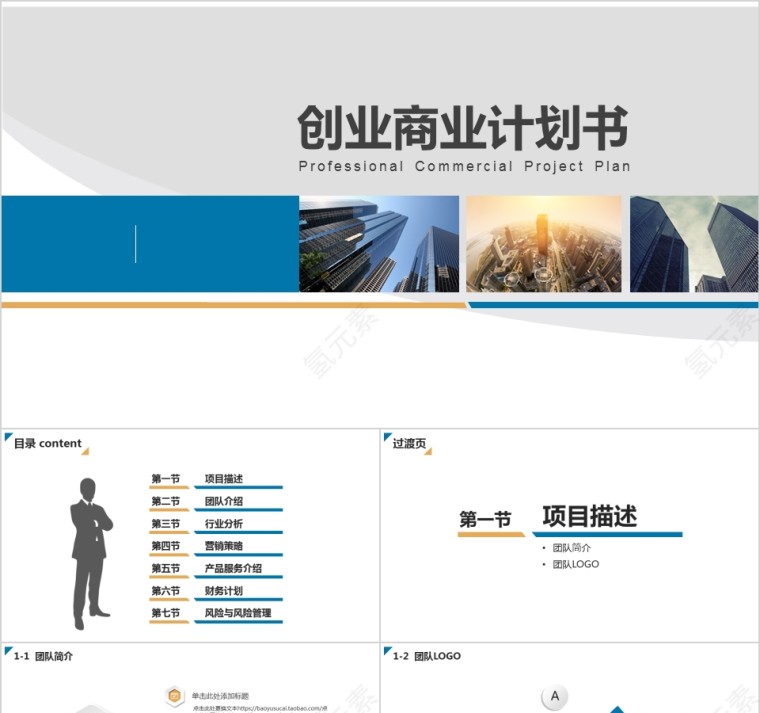Click the round 'A' badge icon
Image resolution: width=760 pixels, height=713 pixels.
[555, 696]
